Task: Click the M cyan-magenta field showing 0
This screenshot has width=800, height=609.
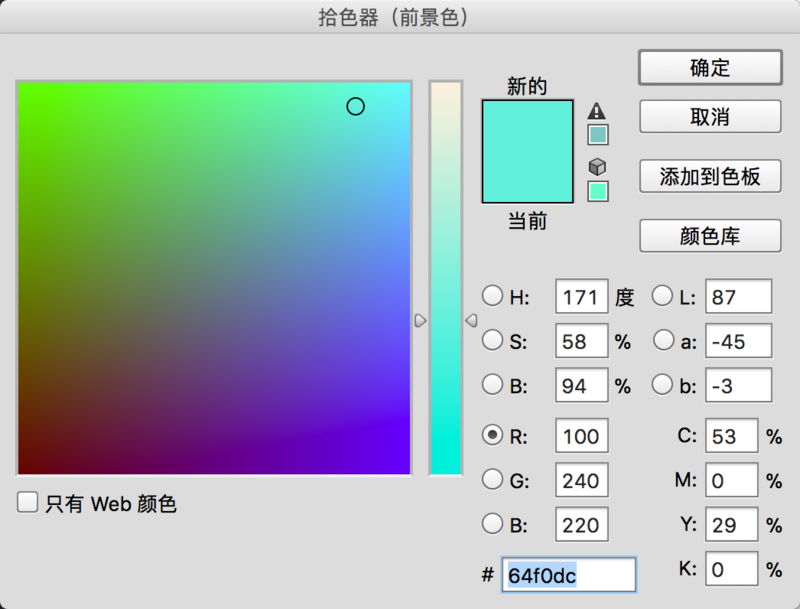Action: coord(732,480)
